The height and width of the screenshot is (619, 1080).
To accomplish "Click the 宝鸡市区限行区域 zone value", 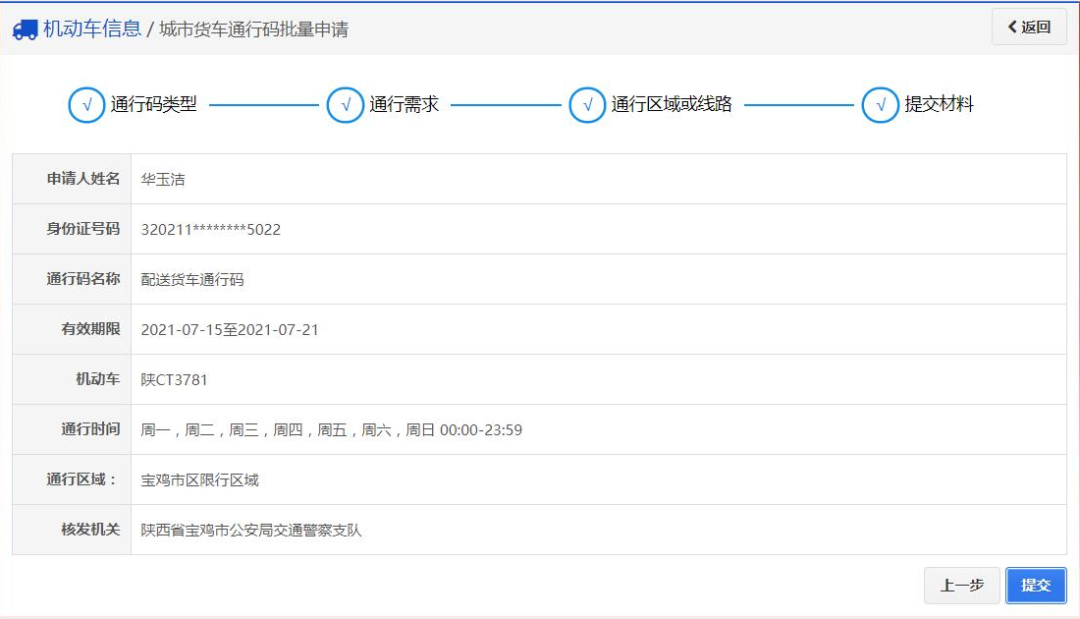I will click(200, 480).
